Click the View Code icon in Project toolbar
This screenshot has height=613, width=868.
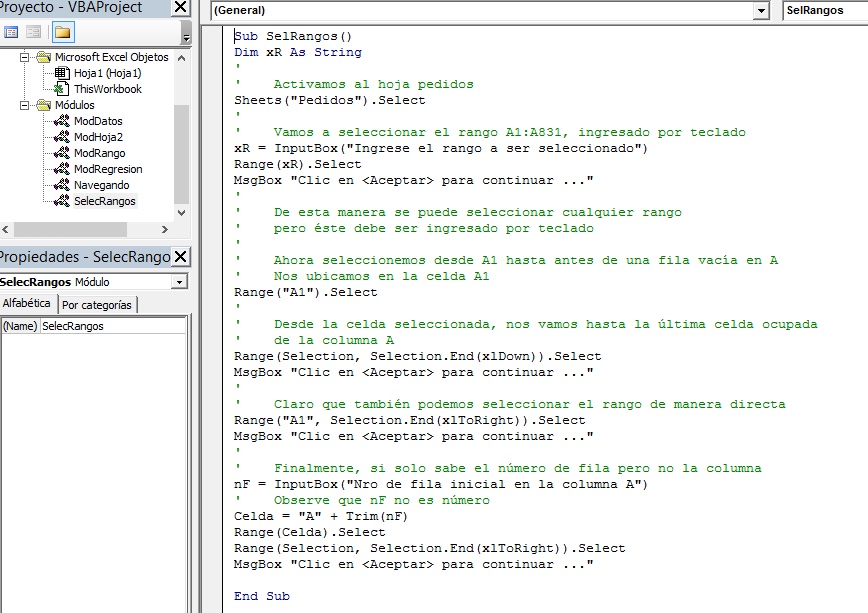click(x=11, y=32)
